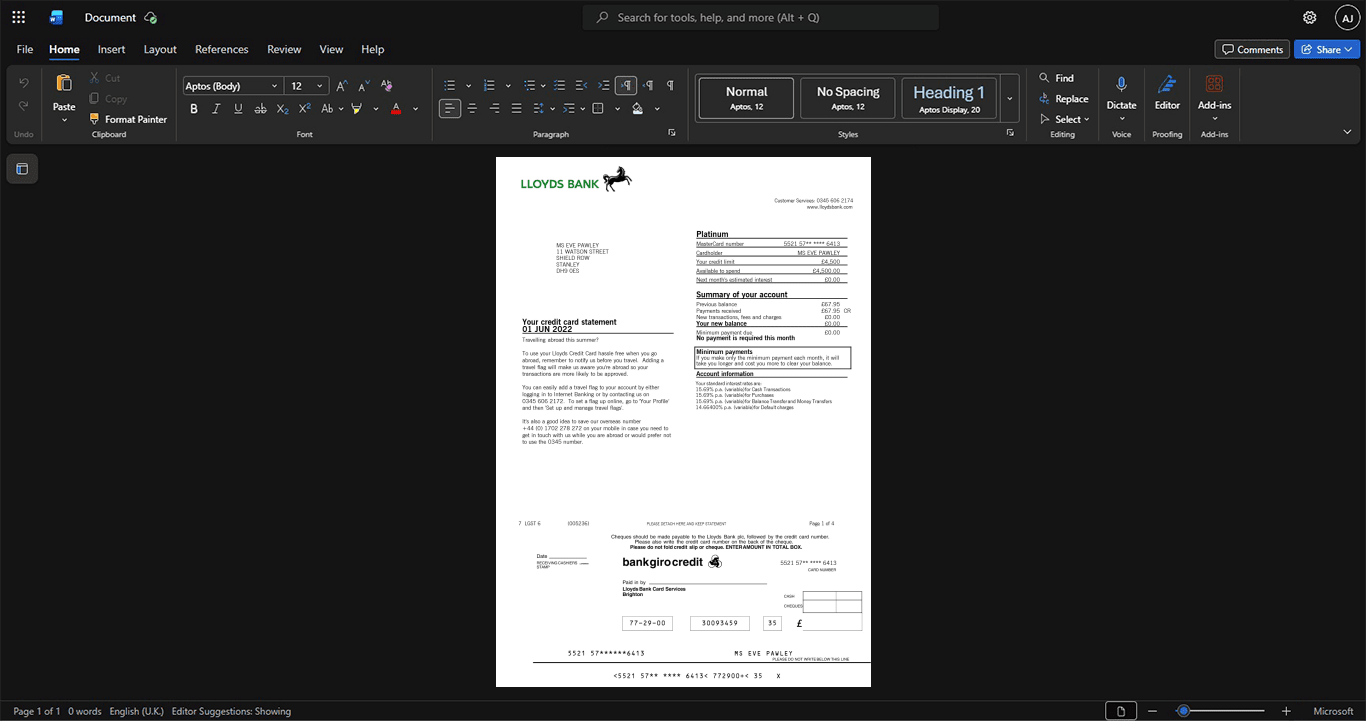Open the navigation pane icon
The image size is (1366, 721).
tap(22, 169)
